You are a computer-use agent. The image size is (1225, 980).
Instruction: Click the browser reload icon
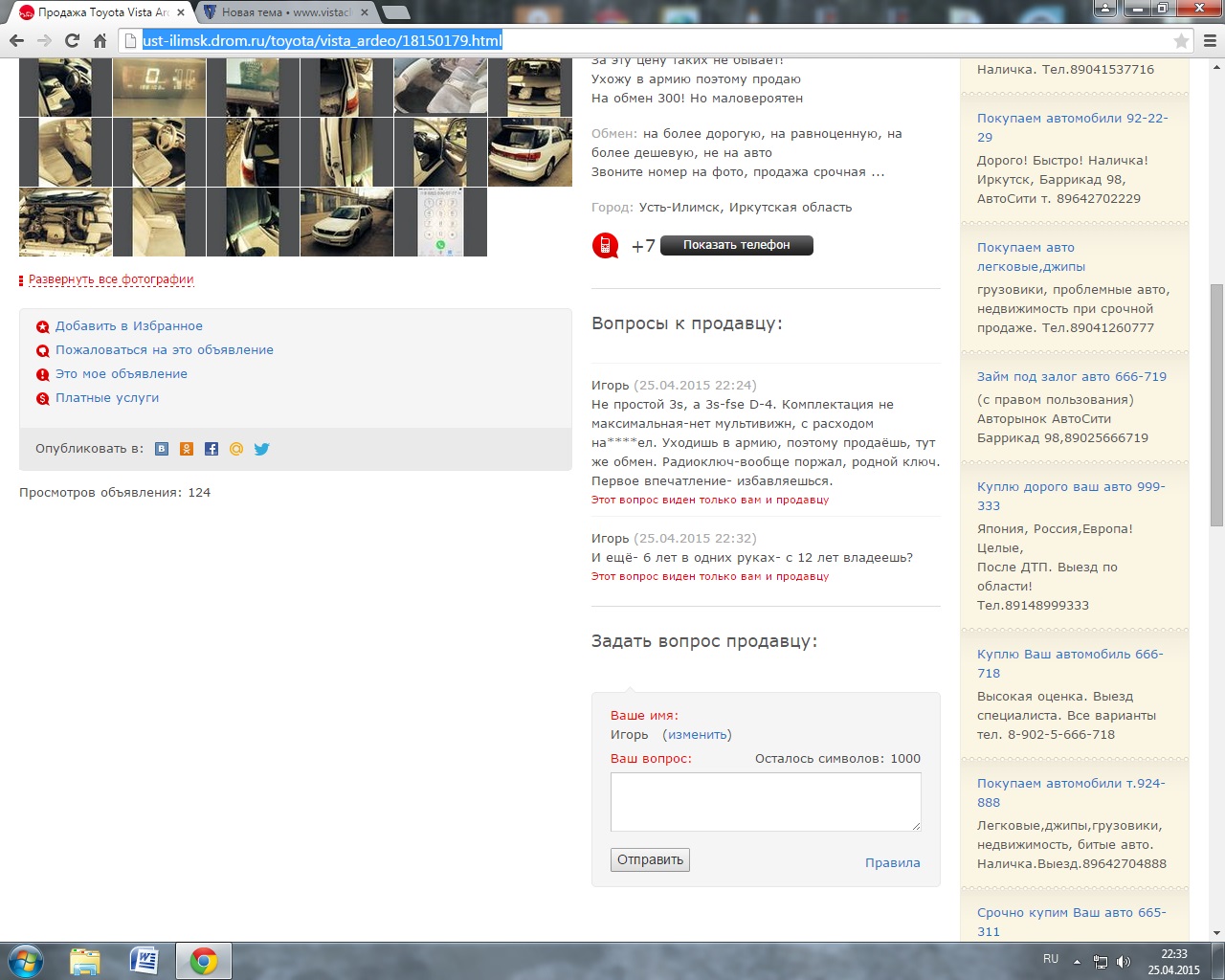[72, 40]
